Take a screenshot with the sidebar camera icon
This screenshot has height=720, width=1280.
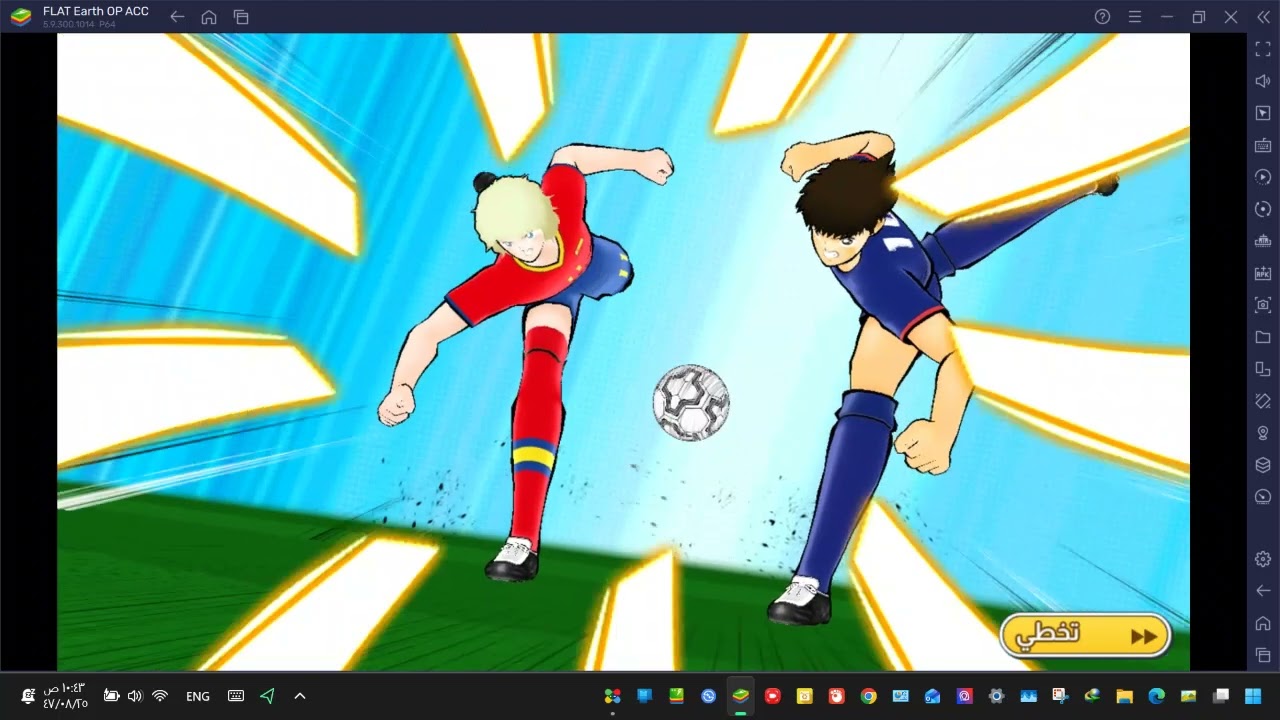(1263, 304)
